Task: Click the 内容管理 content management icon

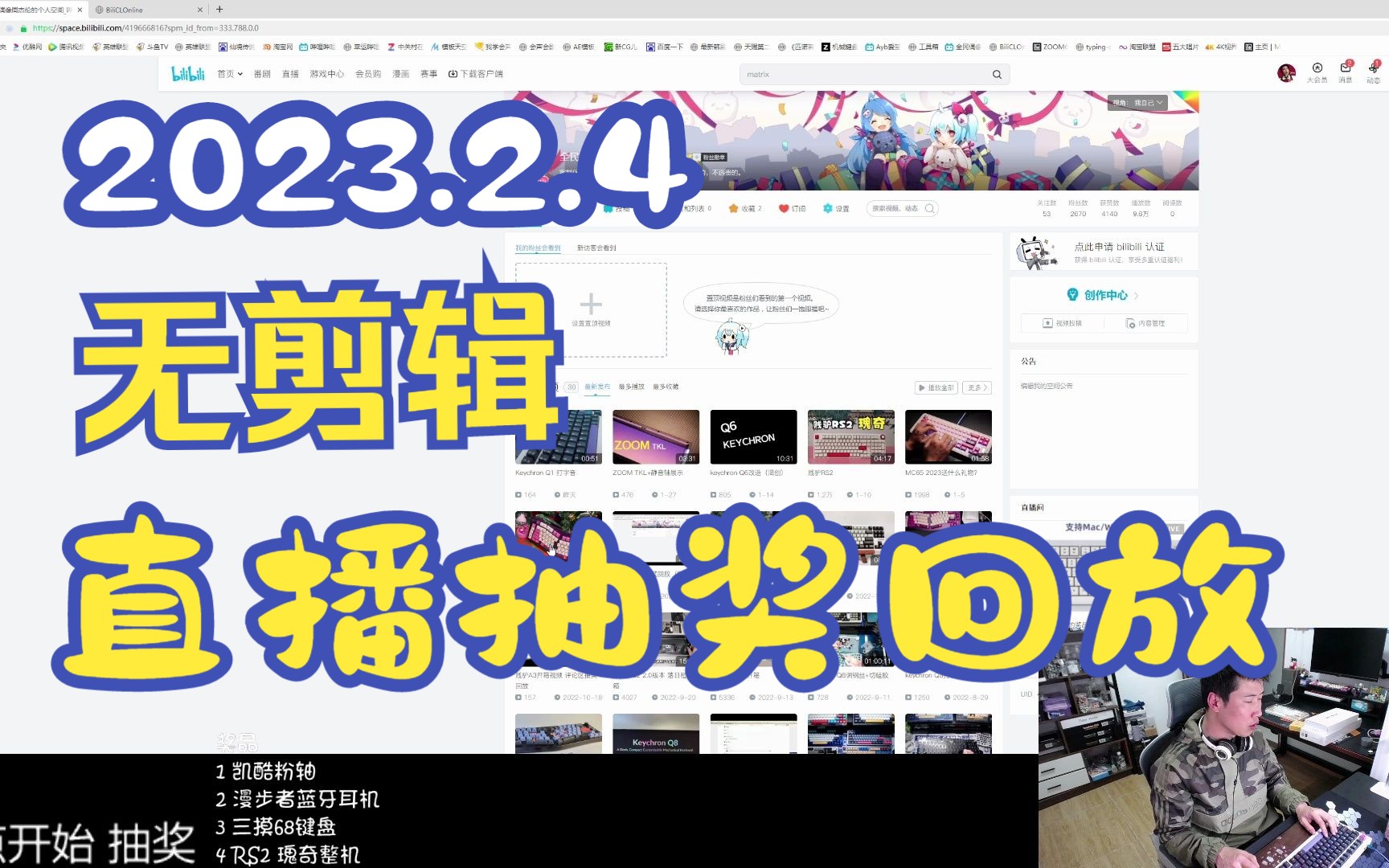Action: (1130, 323)
